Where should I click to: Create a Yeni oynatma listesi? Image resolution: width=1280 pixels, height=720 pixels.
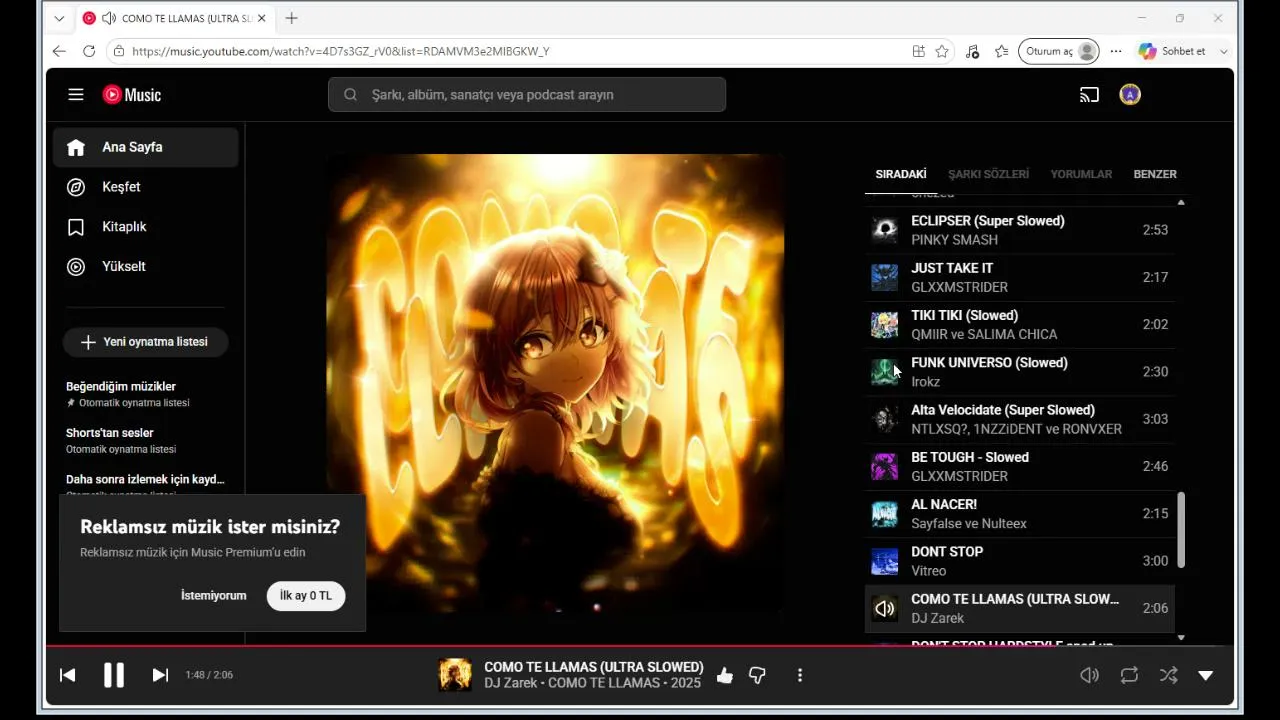click(145, 342)
